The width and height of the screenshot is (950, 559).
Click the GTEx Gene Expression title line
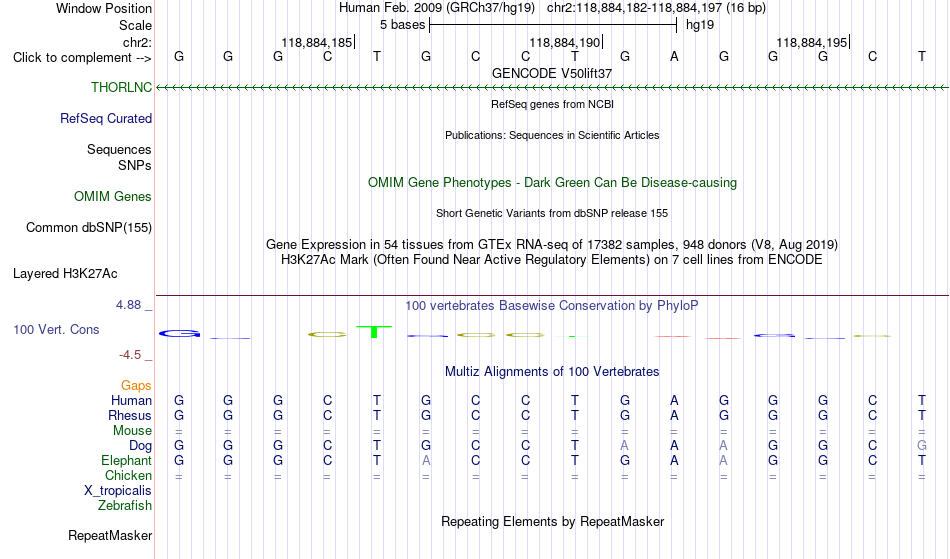click(552, 245)
